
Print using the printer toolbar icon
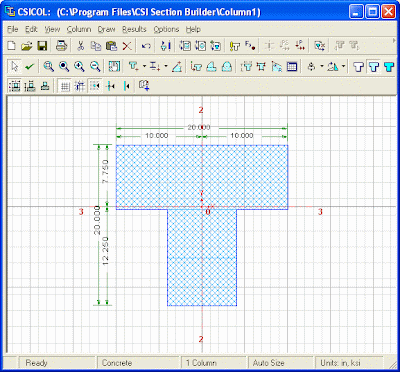coord(62,46)
